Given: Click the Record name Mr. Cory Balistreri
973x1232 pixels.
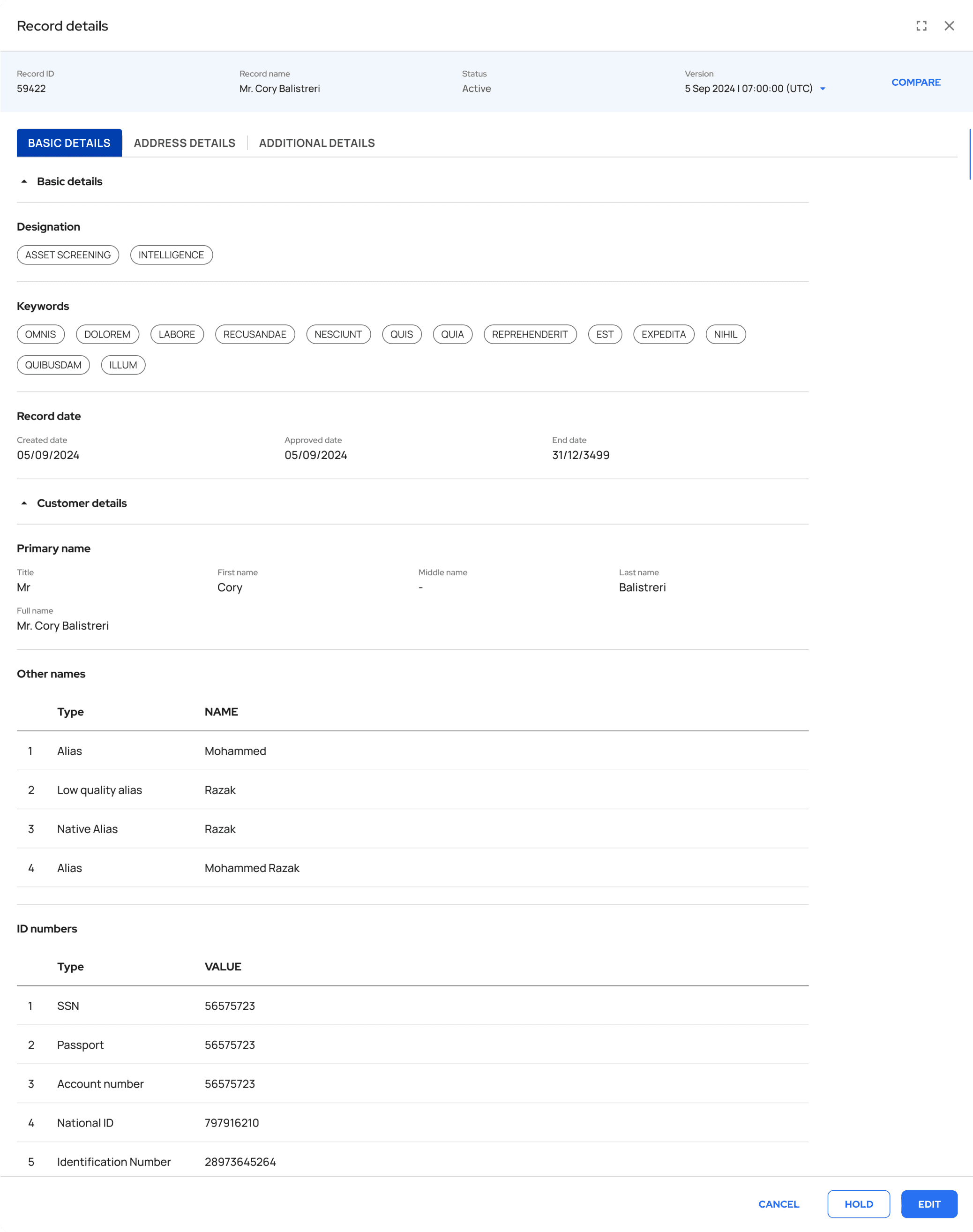Looking at the screenshot, I should point(280,88).
